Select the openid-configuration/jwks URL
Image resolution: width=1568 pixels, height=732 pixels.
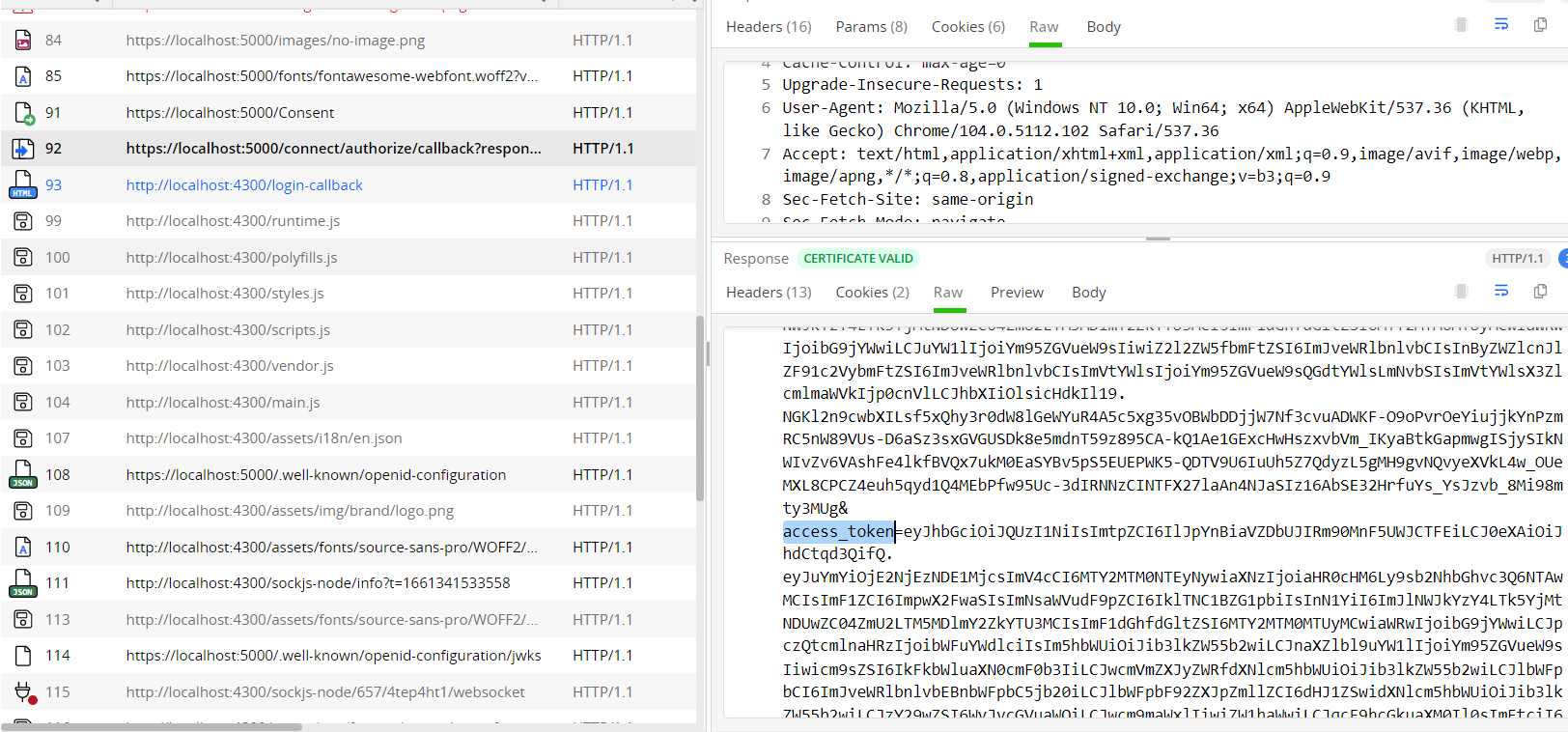(x=333, y=656)
